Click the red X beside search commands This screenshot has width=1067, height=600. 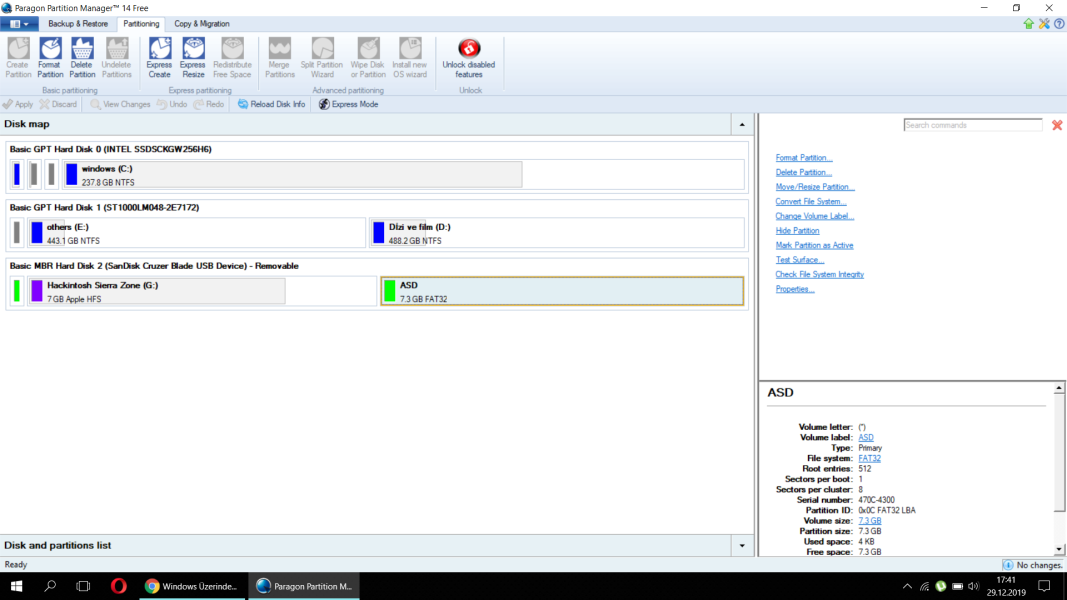click(x=1057, y=125)
